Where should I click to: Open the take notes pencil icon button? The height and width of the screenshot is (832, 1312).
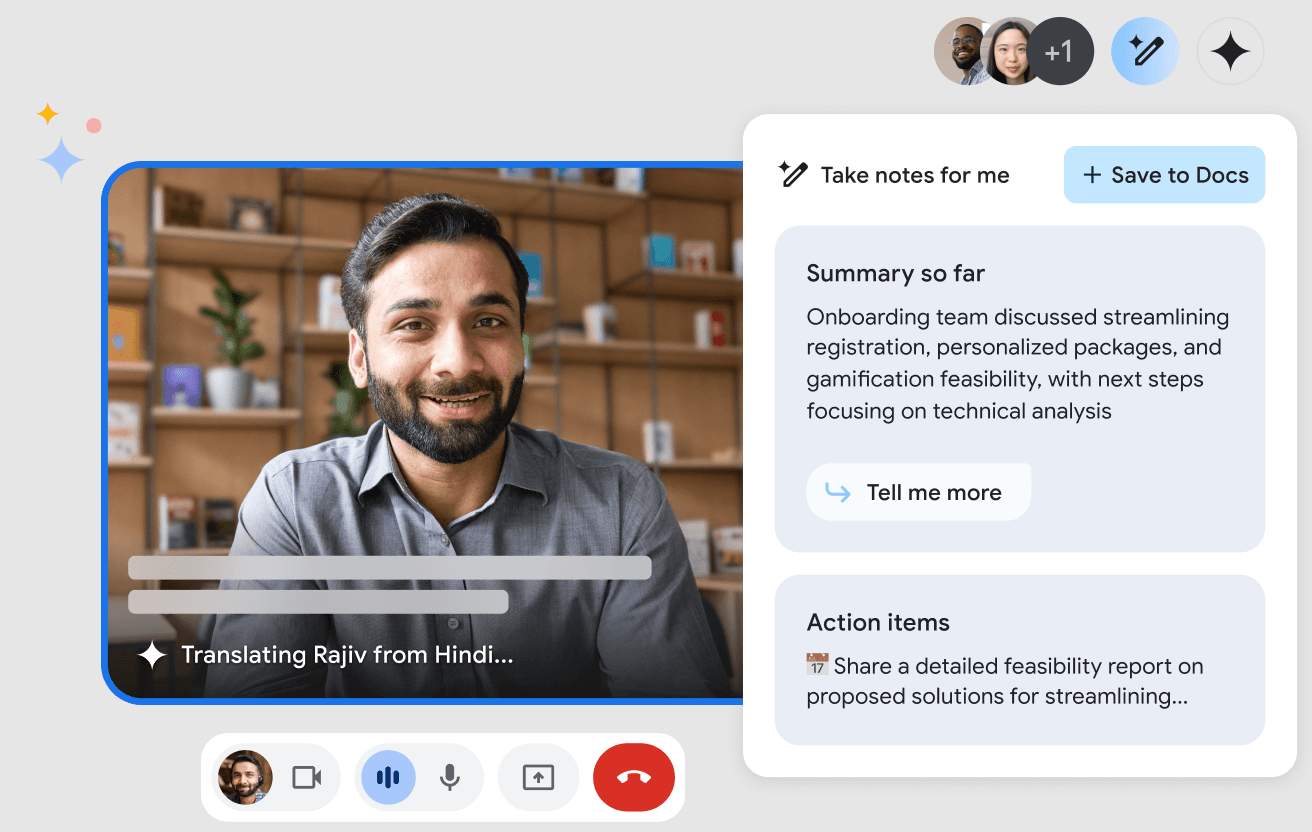1145,51
